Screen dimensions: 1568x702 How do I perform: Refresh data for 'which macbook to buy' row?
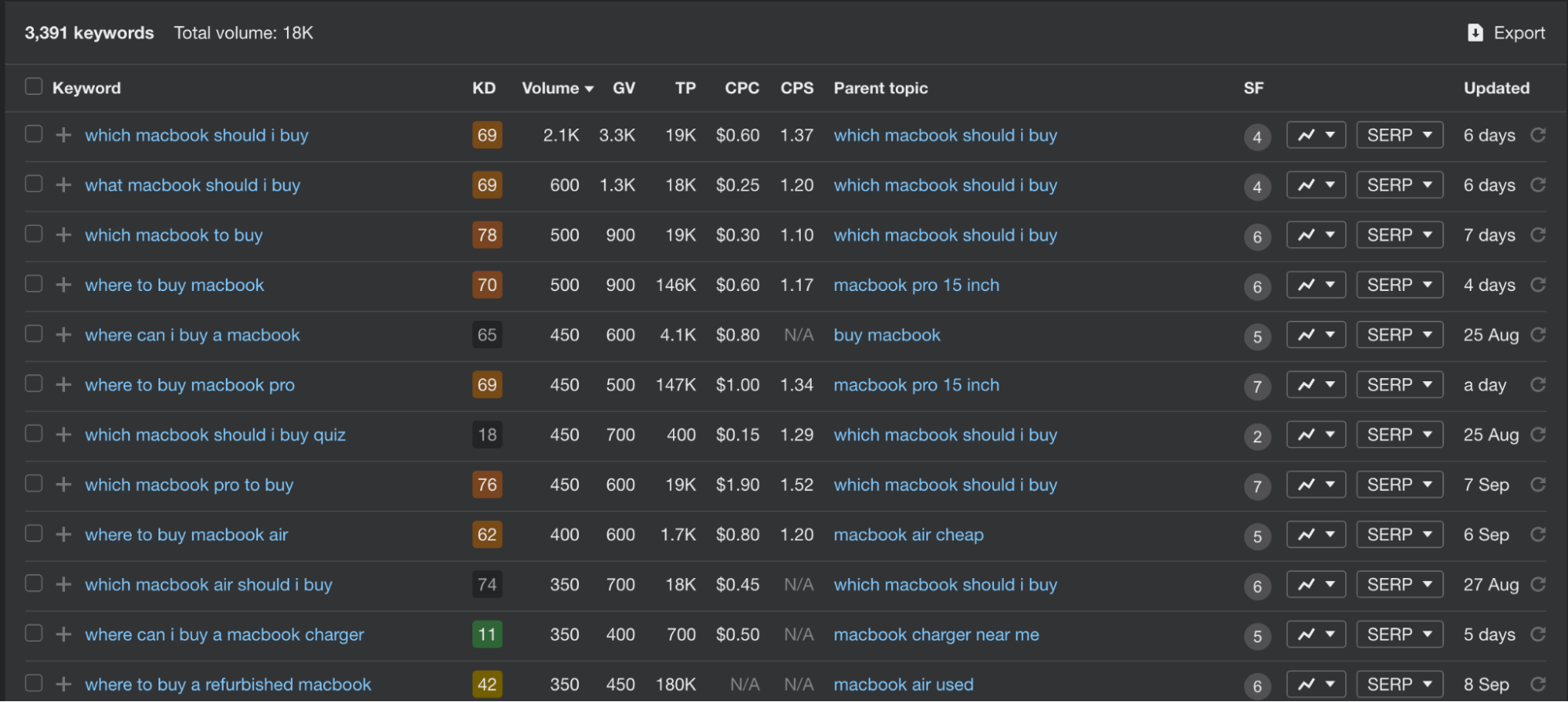[x=1538, y=235]
